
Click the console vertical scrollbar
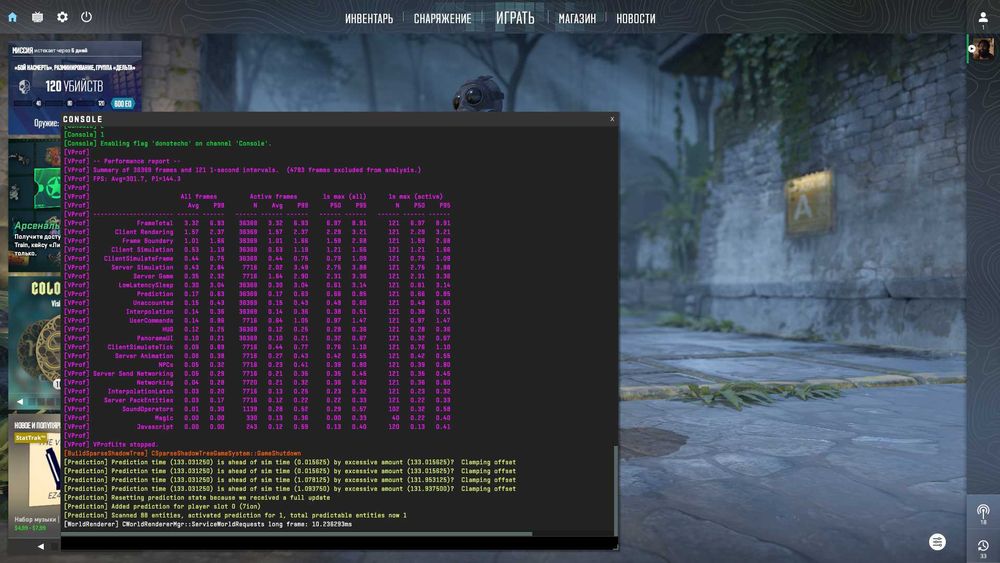pyautogui.click(x=615, y=491)
